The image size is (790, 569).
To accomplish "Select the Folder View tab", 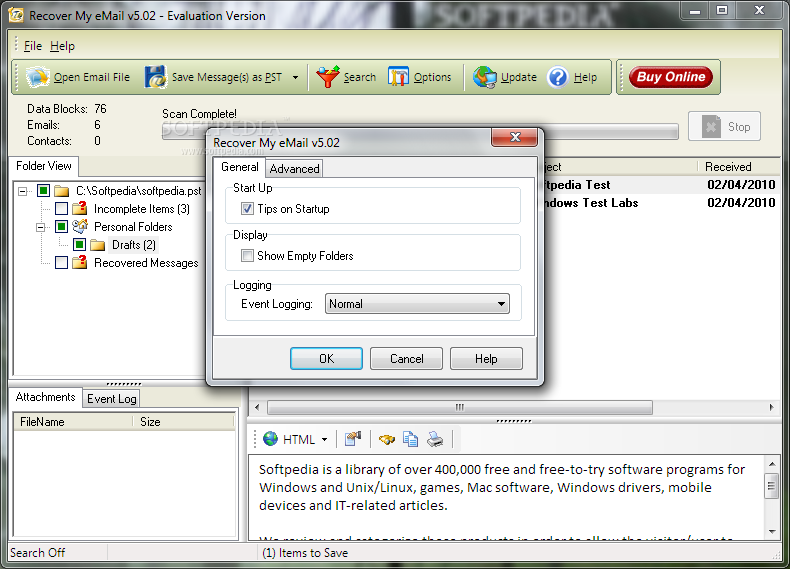I will [x=44, y=166].
